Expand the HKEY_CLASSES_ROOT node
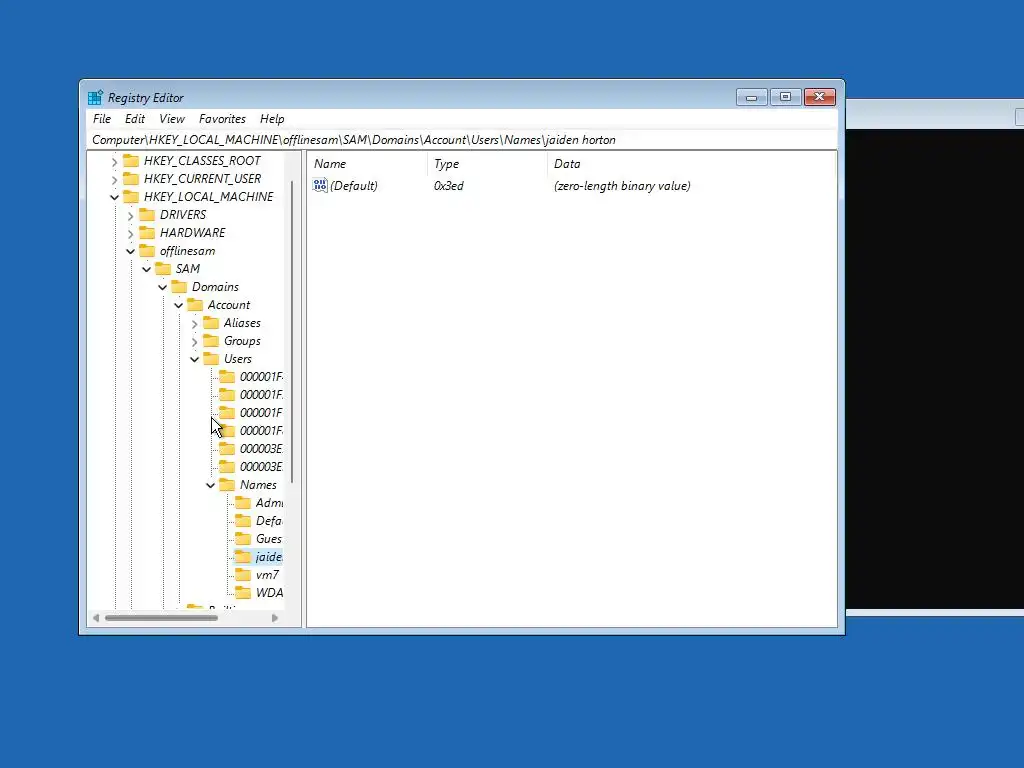Screen dimensions: 1024x768 (x=114, y=161)
